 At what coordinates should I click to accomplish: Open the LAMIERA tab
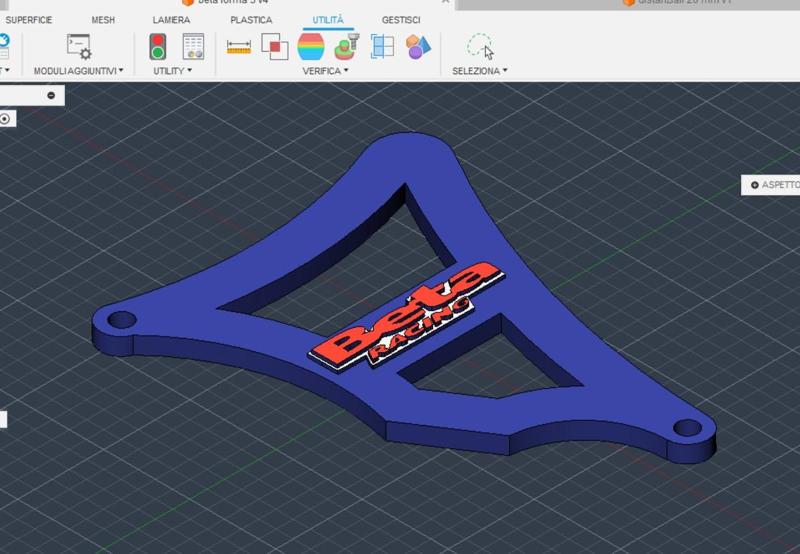[171, 20]
